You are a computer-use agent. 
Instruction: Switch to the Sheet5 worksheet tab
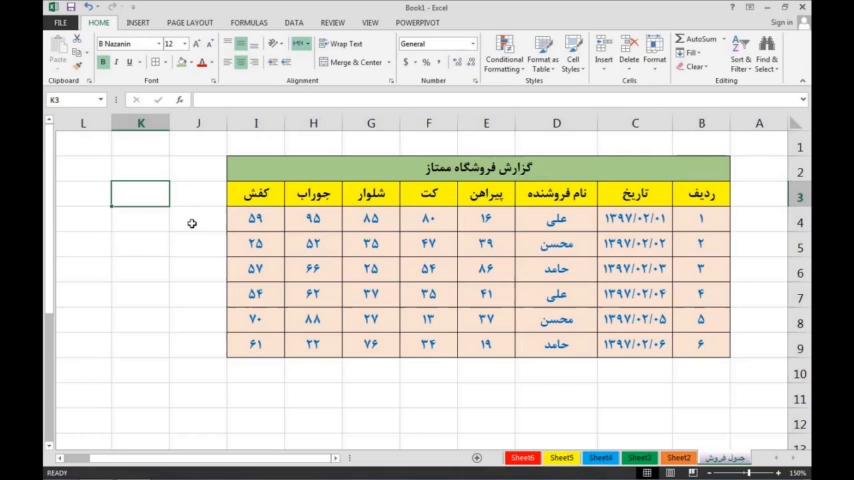[562, 458]
